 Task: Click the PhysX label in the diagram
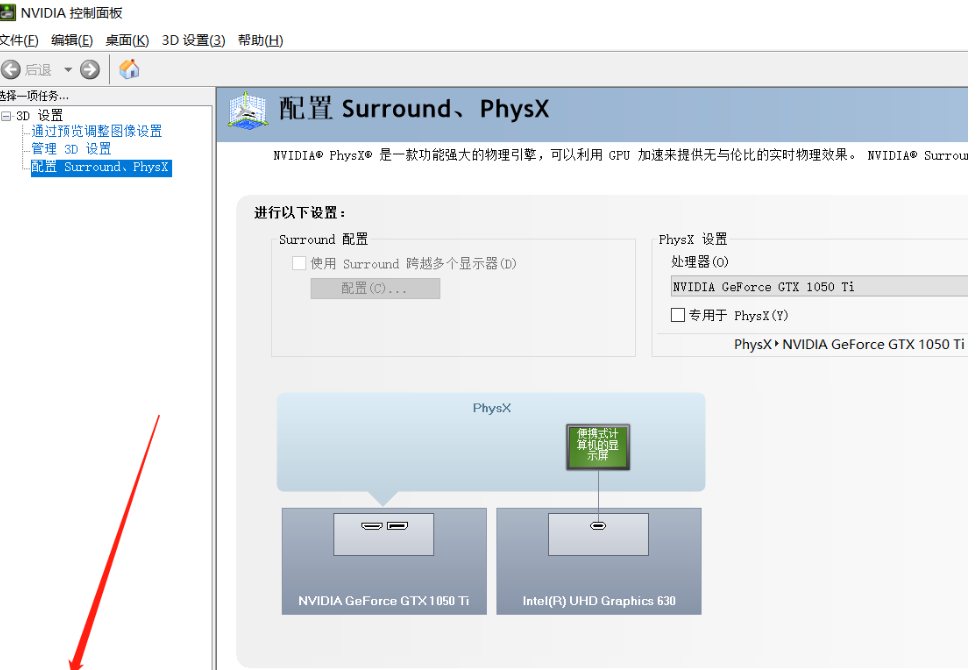click(492, 408)
